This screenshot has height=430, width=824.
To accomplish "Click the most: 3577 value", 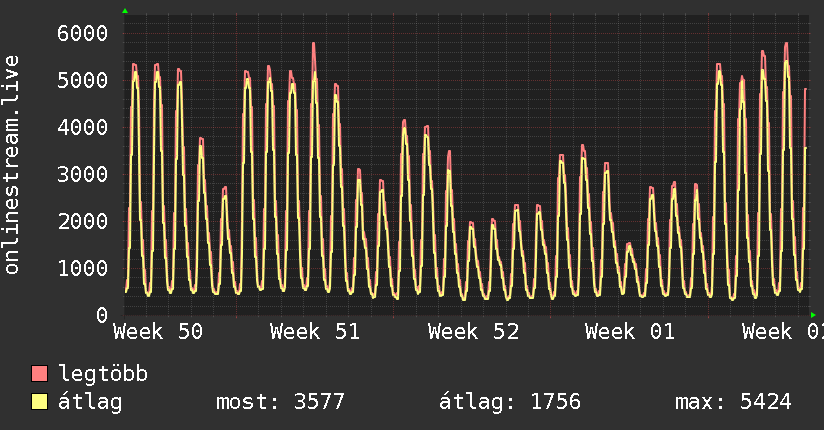I will pyautogui.click(x=280, y=402).
